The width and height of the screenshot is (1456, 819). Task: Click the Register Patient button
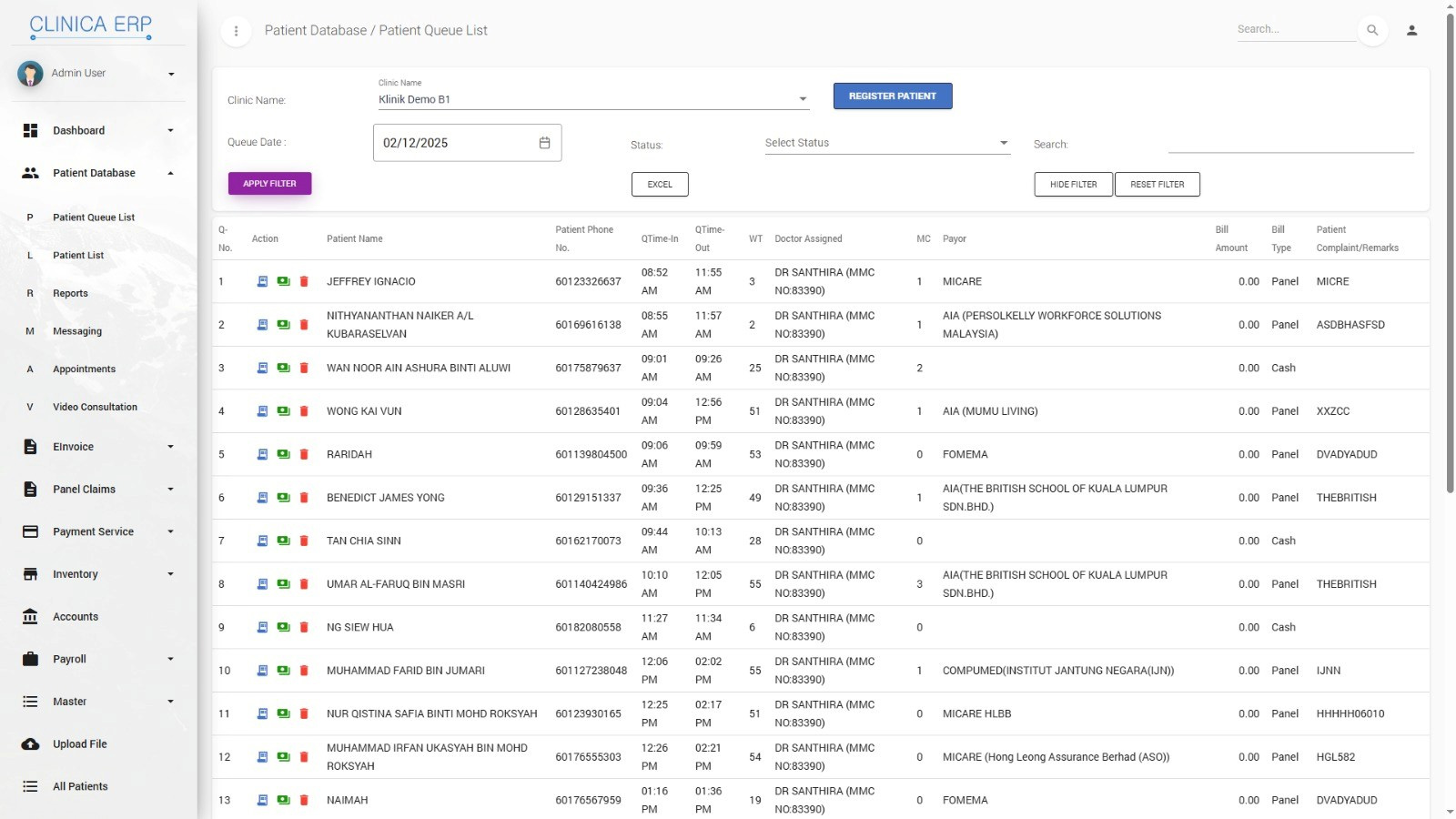click(892, 96)
